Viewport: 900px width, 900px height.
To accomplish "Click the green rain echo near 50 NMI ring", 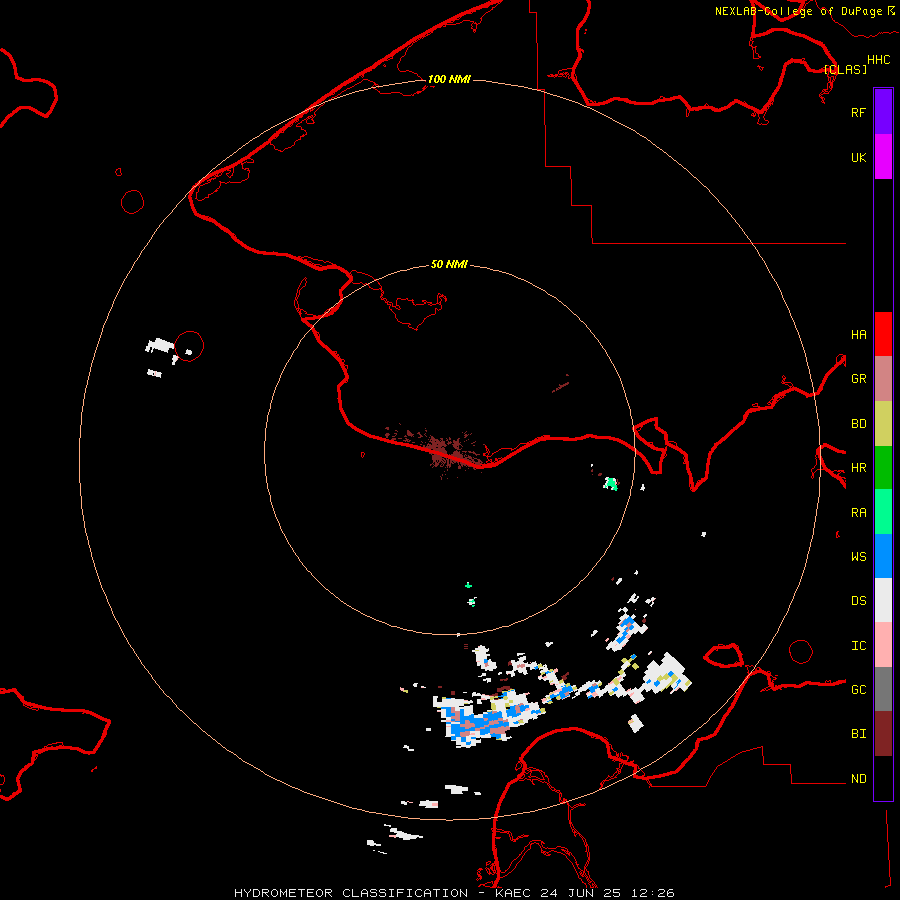I will coord(611,484).
